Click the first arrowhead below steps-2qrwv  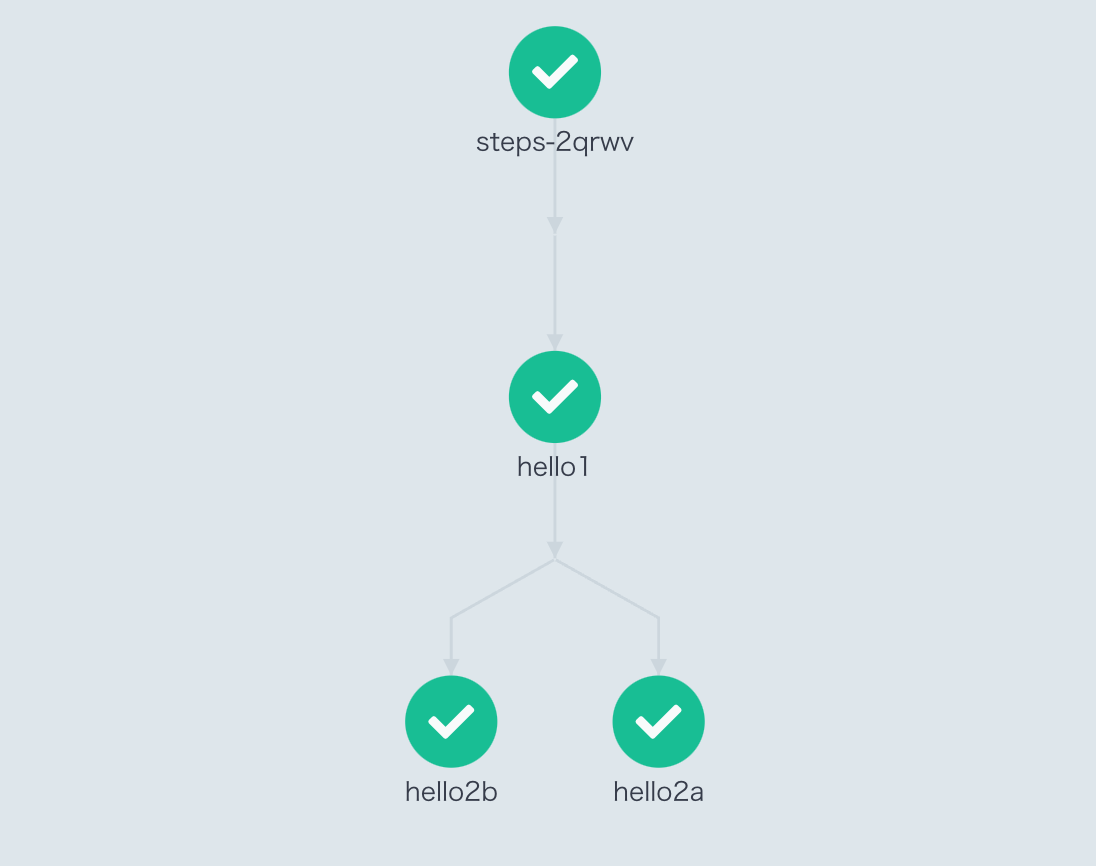pyautogui.click(x=555, y=225)
